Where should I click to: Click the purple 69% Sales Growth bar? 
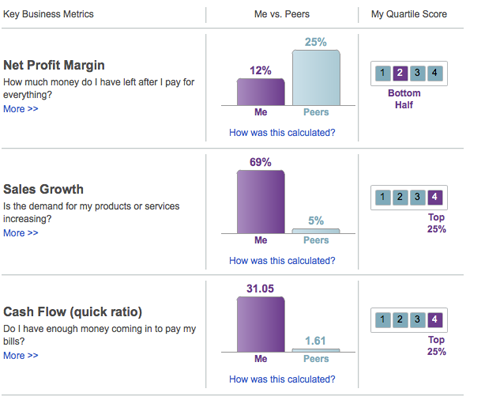pyautogui.click(x=261, y=202)
